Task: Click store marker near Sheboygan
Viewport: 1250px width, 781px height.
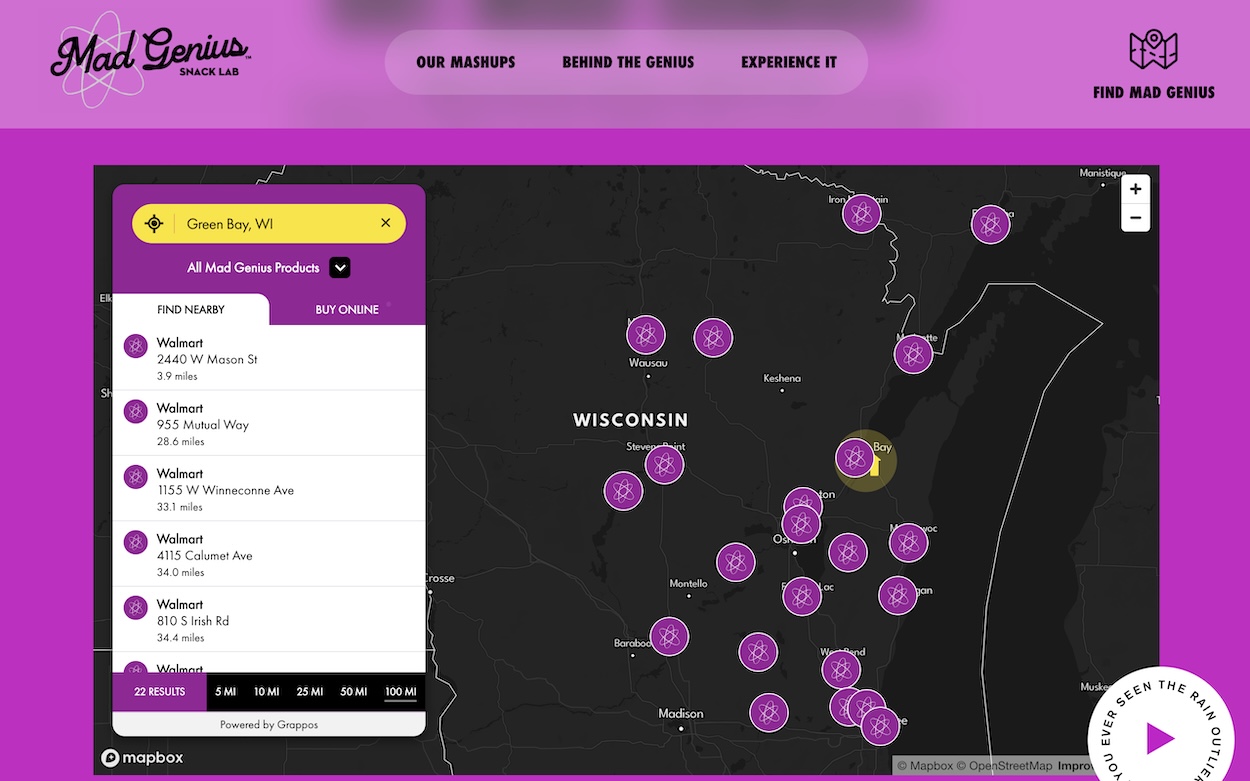Action: [x=897, y=595]
